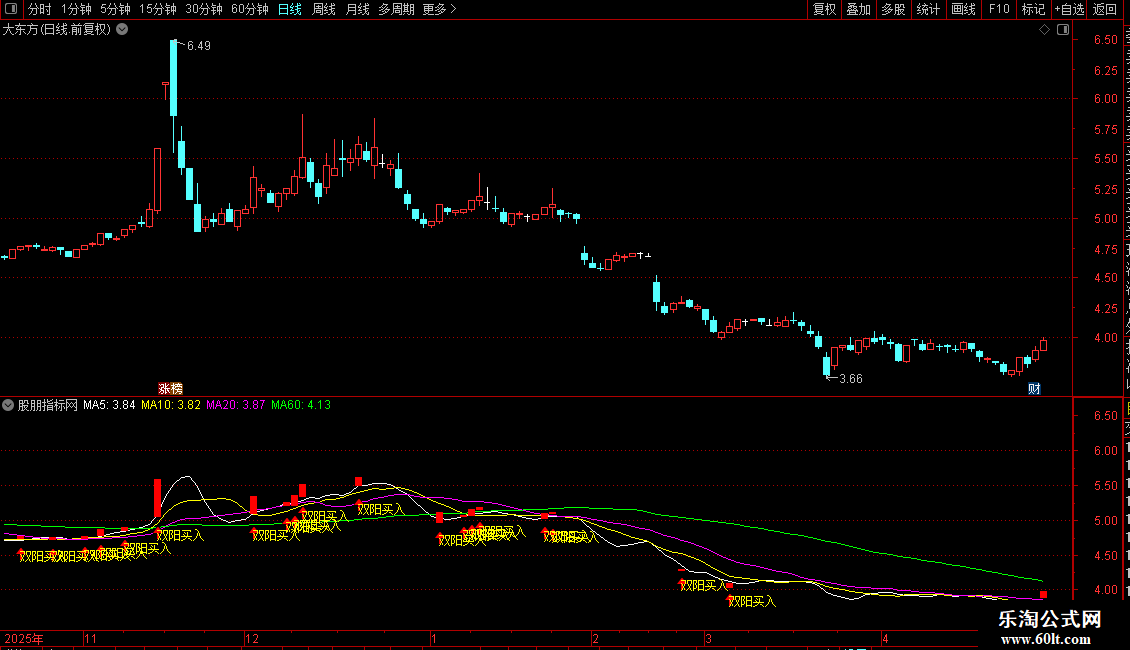This screenshot has height=650, width=1130.
Task: Open 统计 statistics tool
Action: coord(927,9)
